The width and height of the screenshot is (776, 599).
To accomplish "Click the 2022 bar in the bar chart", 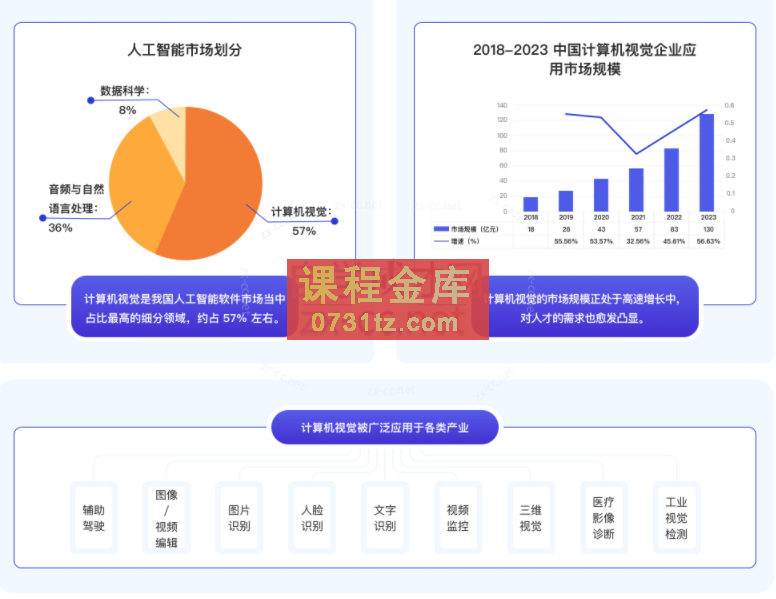I will 671,180.
